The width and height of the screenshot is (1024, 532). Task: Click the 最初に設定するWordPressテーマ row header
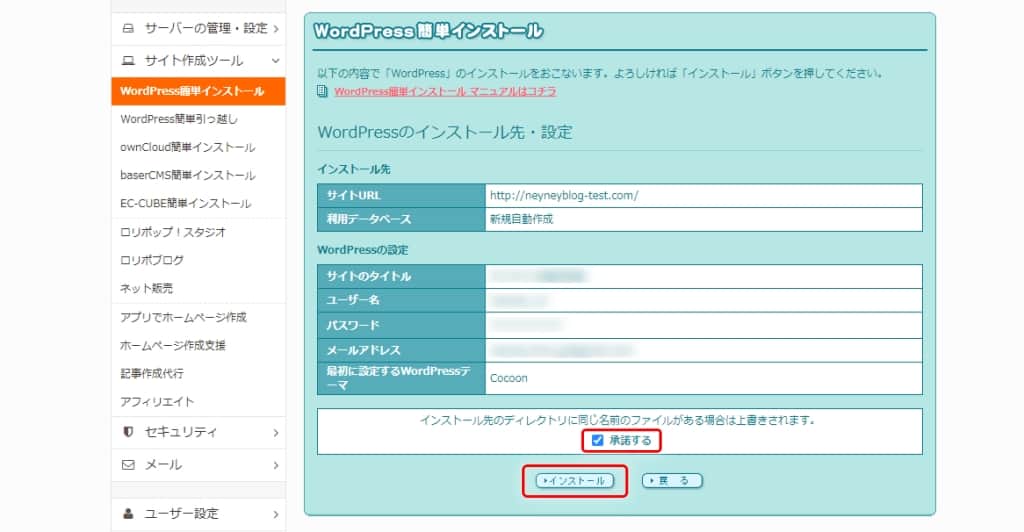(x=401, y=379)
